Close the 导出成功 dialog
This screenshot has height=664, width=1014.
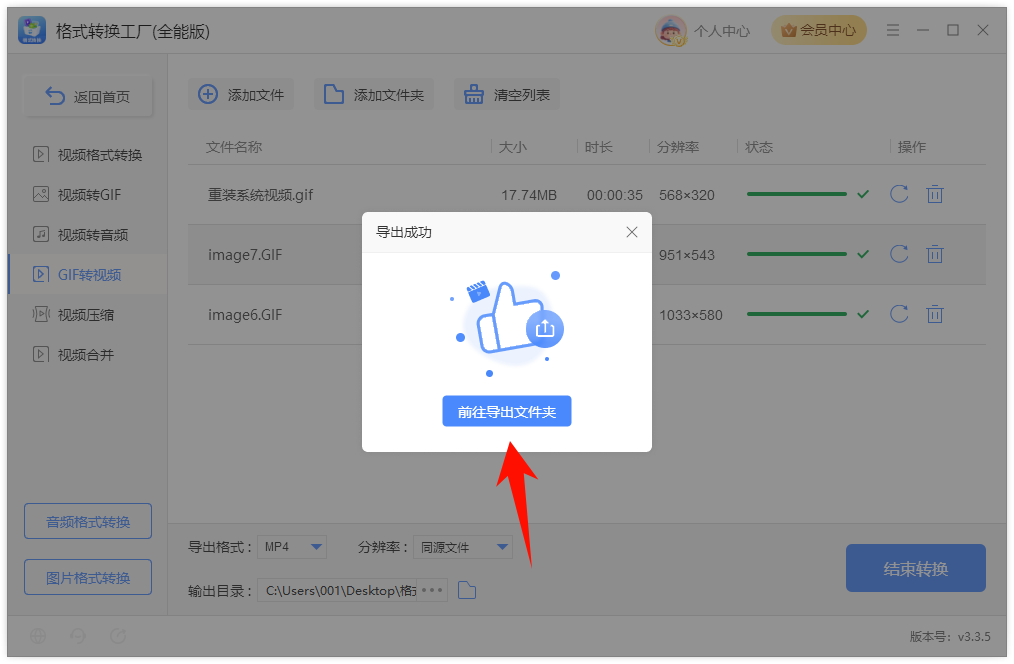632,232
